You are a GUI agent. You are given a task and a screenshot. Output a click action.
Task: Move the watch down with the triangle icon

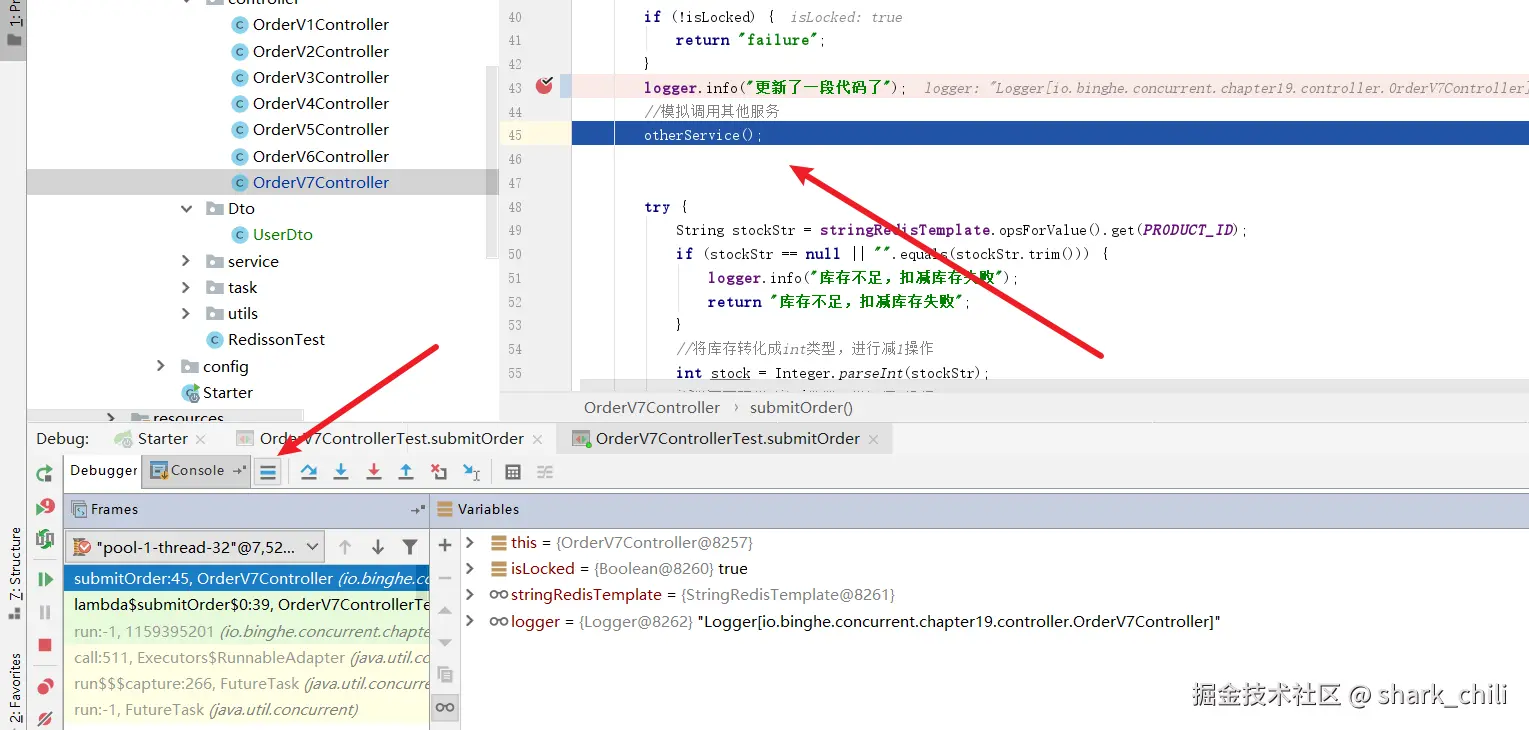point(445,642)
